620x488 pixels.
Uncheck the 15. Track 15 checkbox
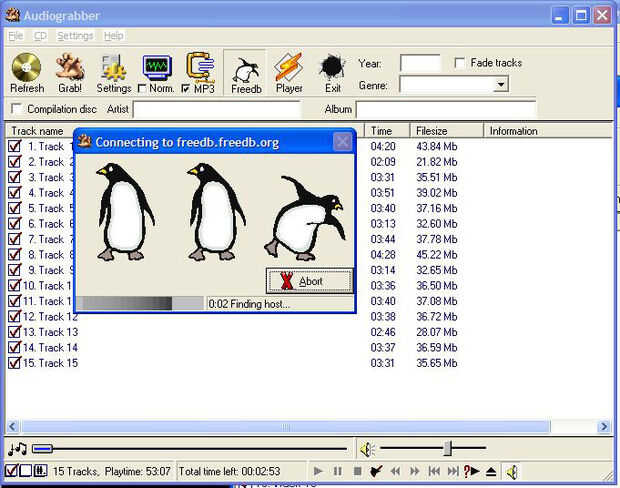[14, 363]
